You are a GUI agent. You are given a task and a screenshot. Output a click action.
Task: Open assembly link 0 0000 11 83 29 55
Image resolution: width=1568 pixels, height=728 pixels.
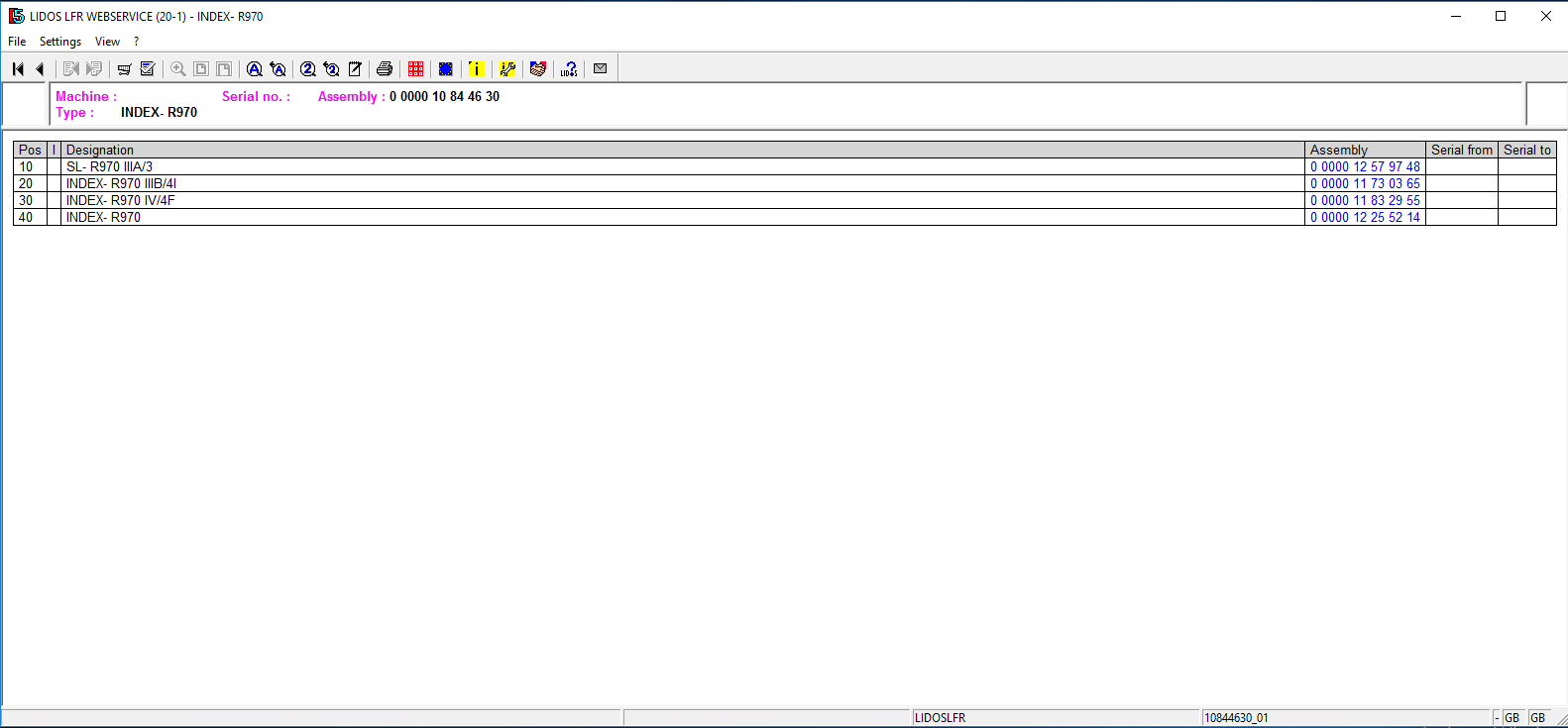point(1365,200)
